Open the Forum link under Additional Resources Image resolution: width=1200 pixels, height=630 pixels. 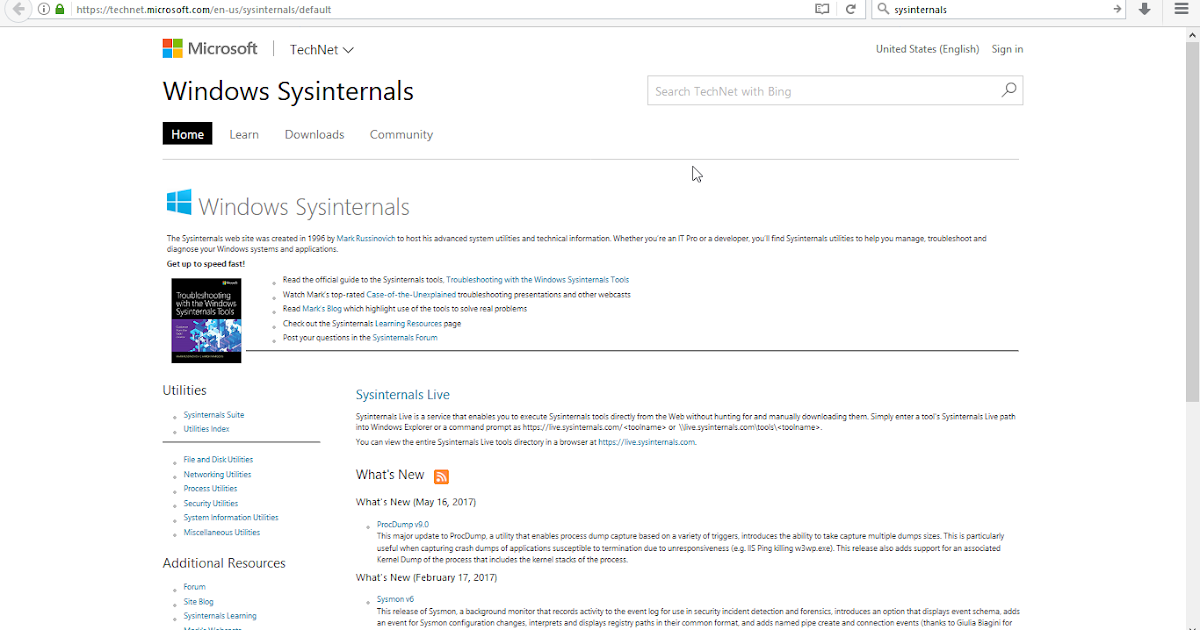pyautogui.click(x=195, y=587)
